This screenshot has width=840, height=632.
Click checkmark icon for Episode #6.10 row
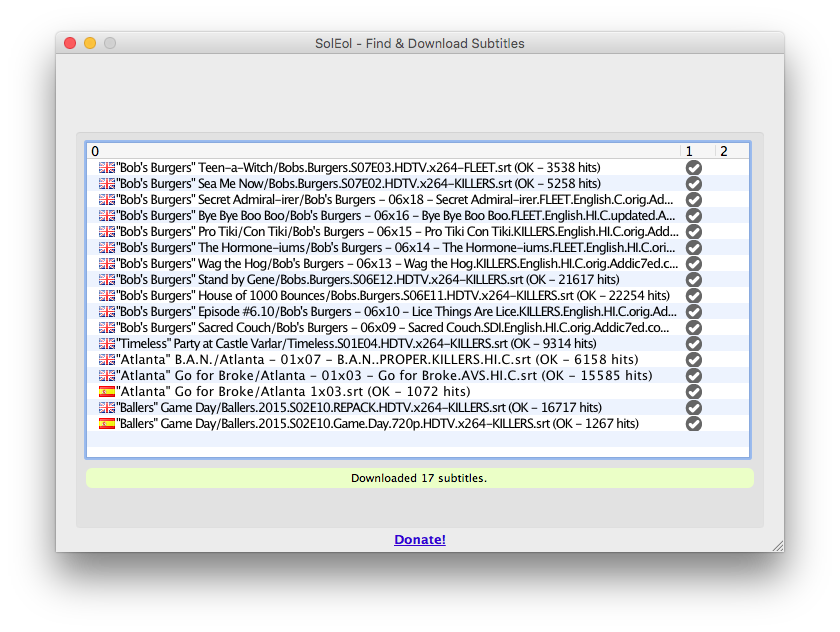[x=694, y=312]
